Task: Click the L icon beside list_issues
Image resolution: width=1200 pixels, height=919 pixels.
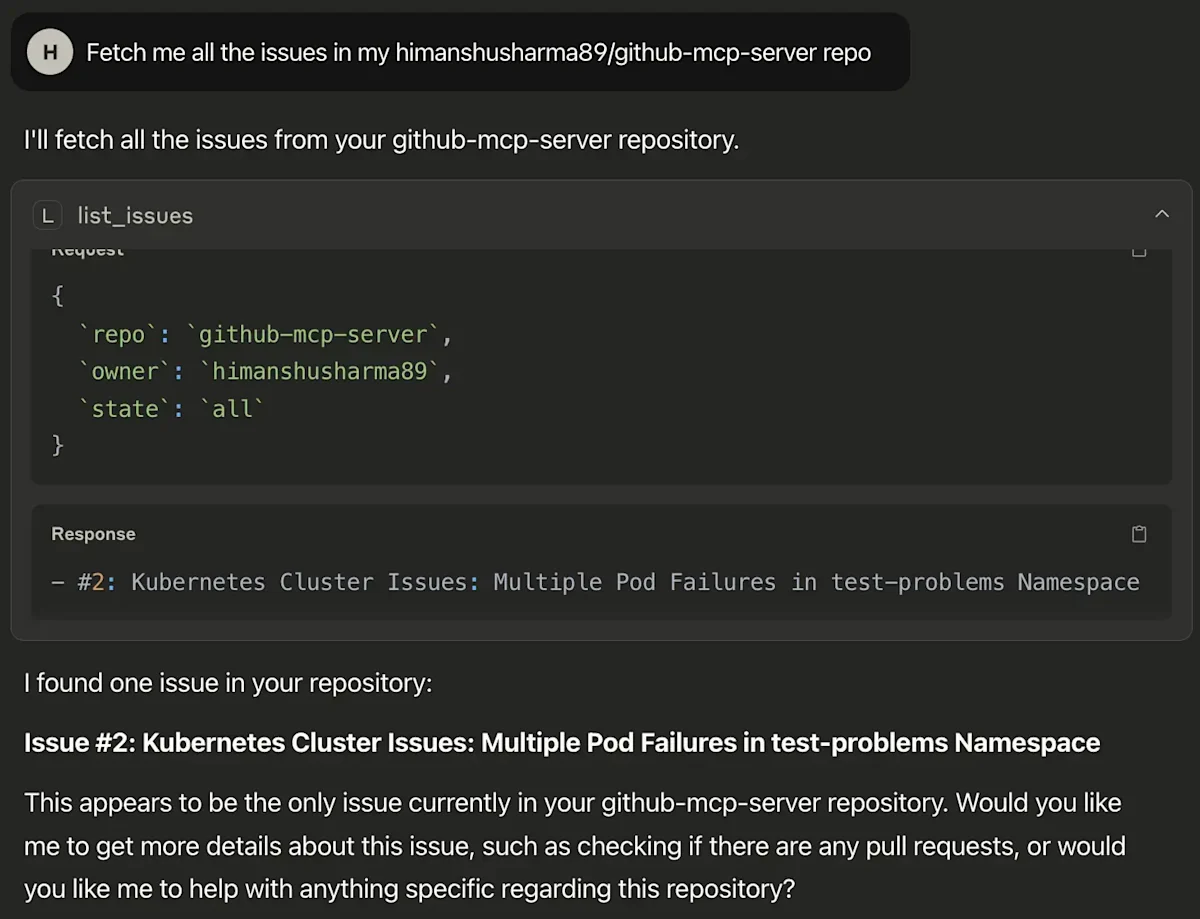Action: click(x=47, y=215)
